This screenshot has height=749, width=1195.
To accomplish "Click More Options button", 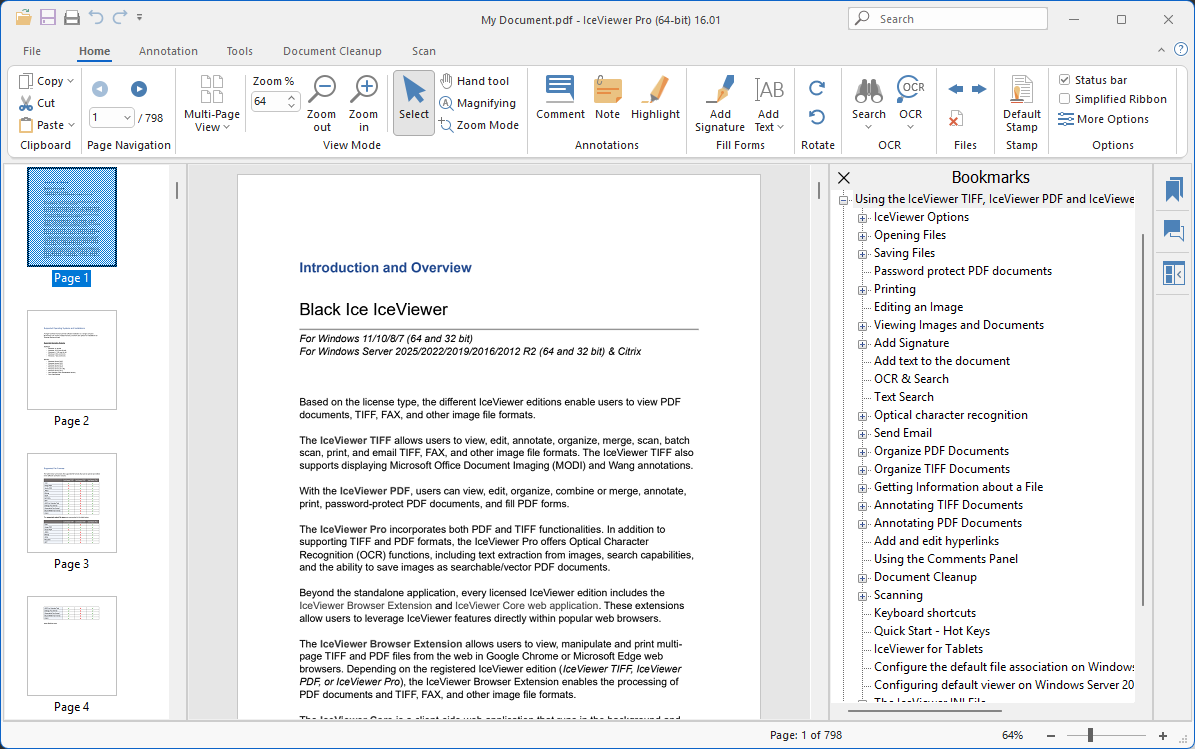I will [x=1104, y=119].
